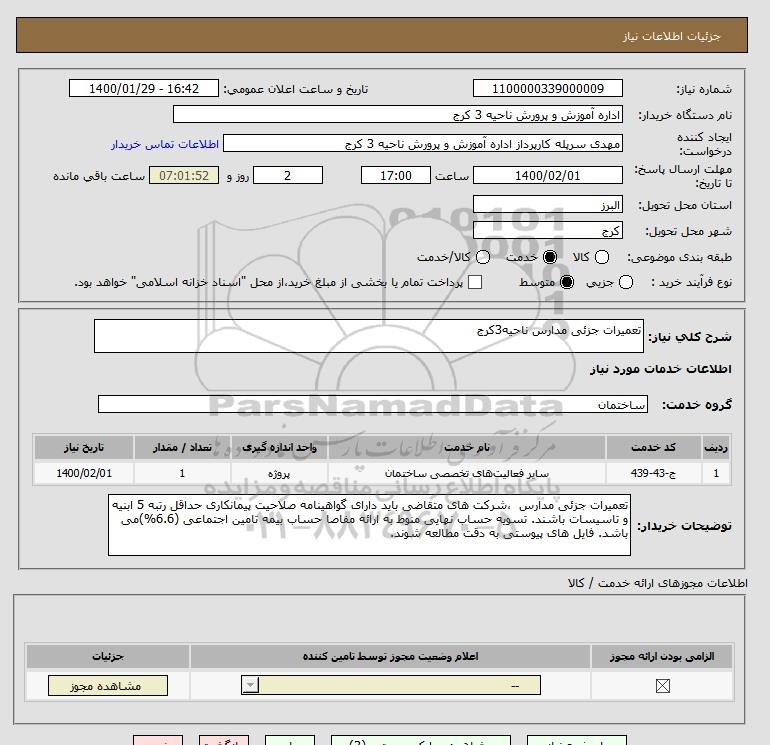Screen dimensions: 770x745
Task: Click 'اعلام وضعیت مجوز توسط تامین کننده' column header
Action: point(390,657)
